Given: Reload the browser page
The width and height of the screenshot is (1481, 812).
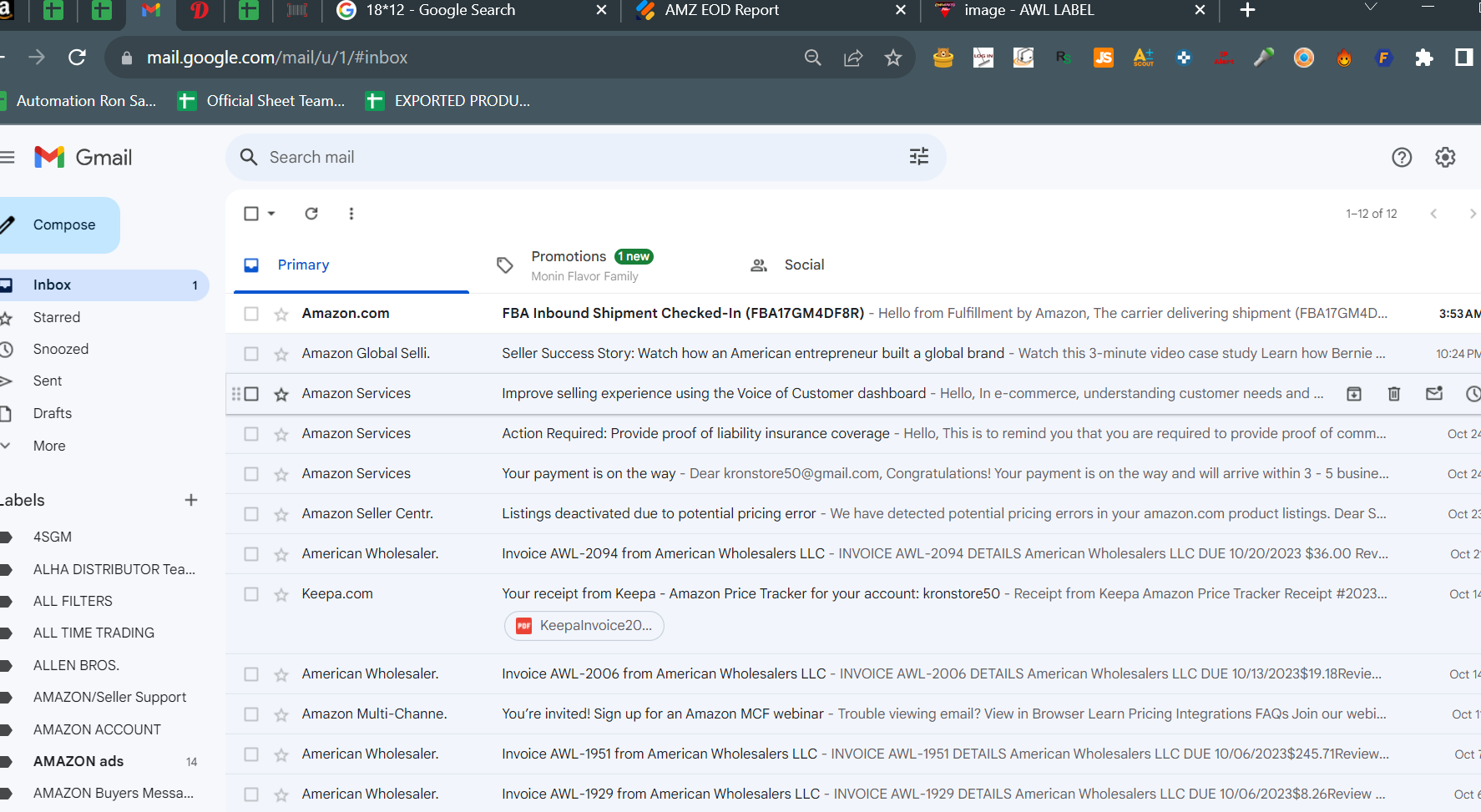Looking at the screenshot, I should (77, 57).
